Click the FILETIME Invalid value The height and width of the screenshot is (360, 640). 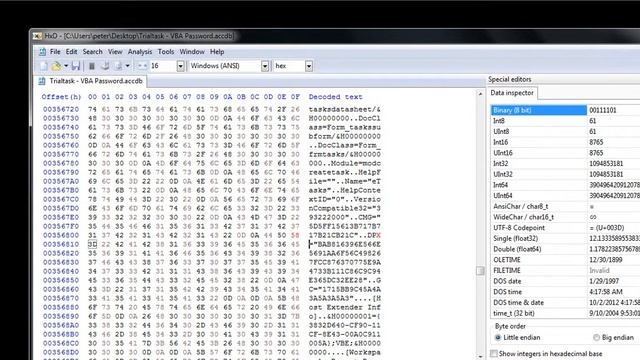599,271
